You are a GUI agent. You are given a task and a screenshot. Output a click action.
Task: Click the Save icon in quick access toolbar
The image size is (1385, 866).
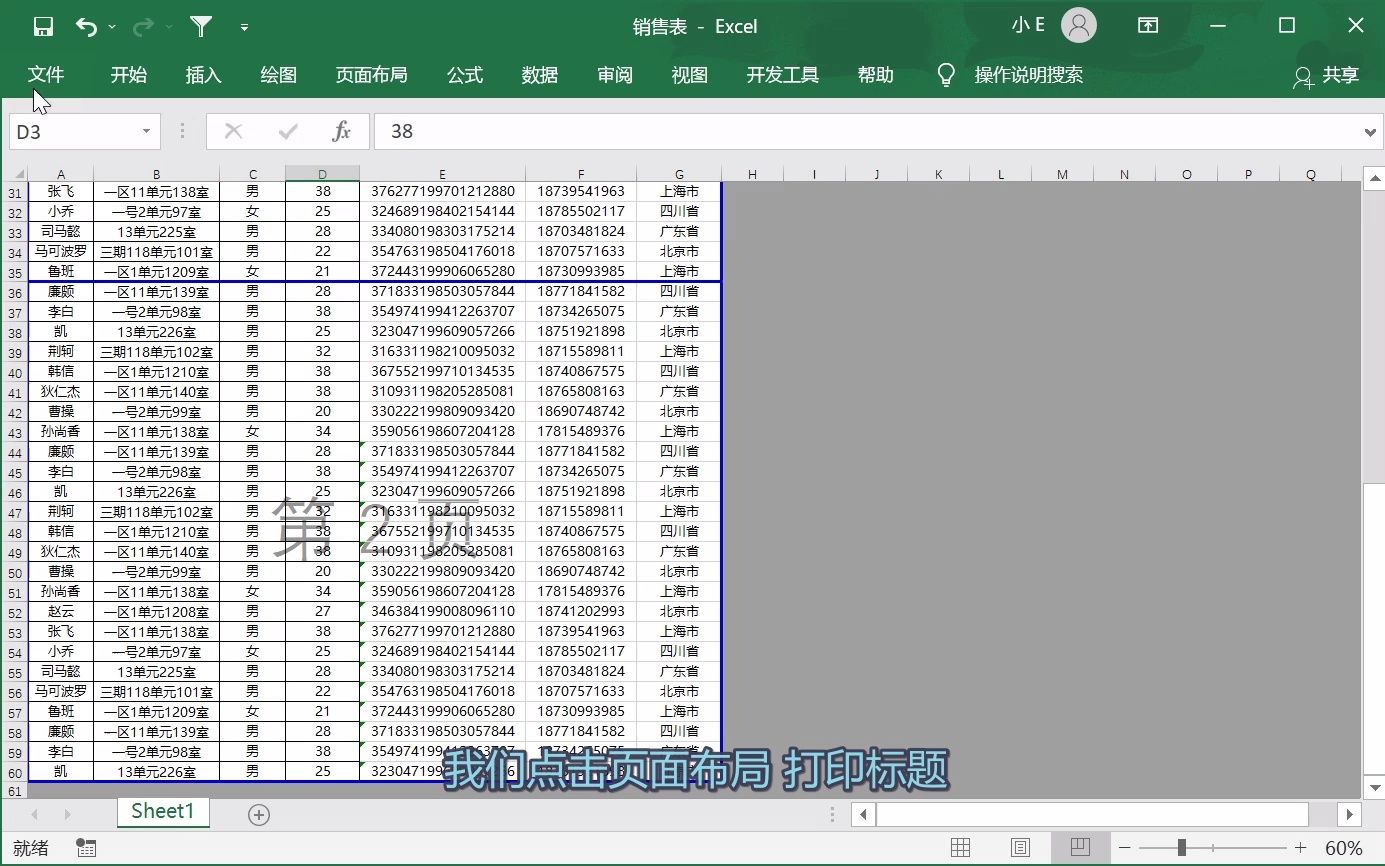[43, 27]
